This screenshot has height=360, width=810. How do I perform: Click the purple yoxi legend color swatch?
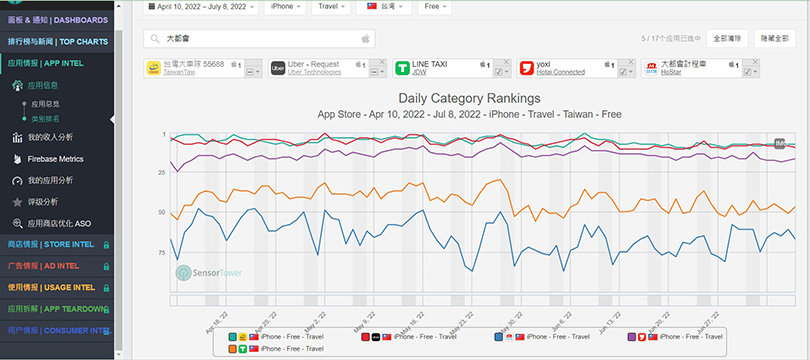(x=631, y=337)
